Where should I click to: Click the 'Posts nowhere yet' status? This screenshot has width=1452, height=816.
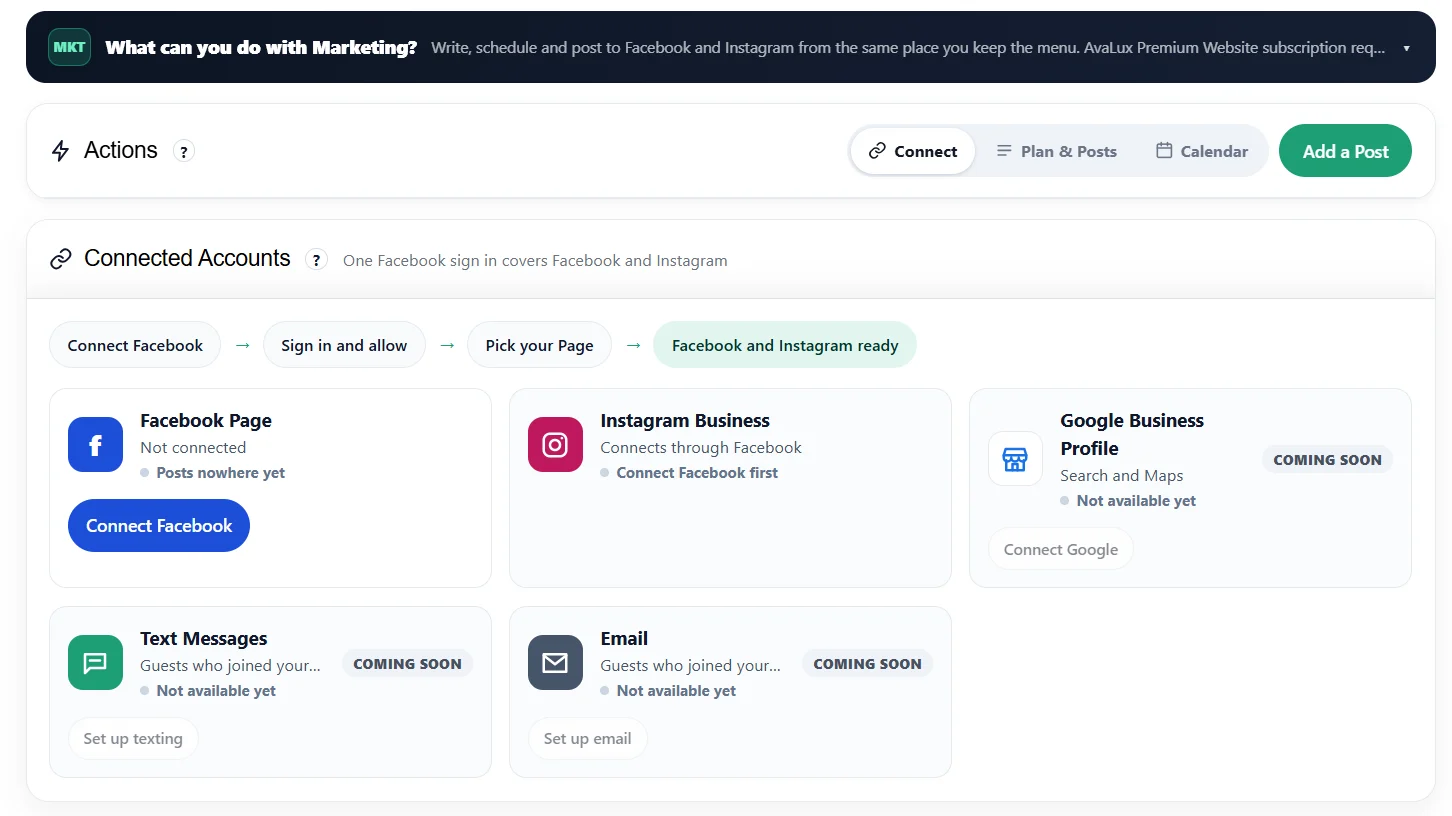coord(220,473)
